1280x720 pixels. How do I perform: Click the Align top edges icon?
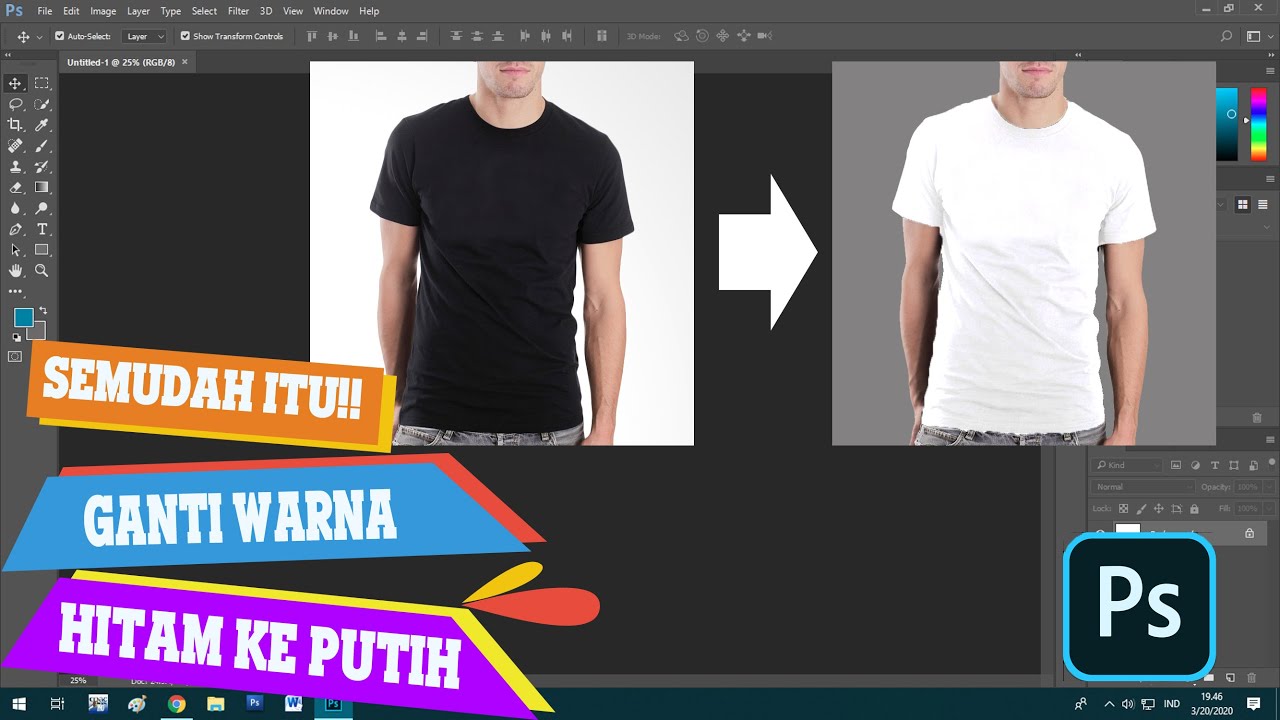pyautogui.click(x=312, y=36)
